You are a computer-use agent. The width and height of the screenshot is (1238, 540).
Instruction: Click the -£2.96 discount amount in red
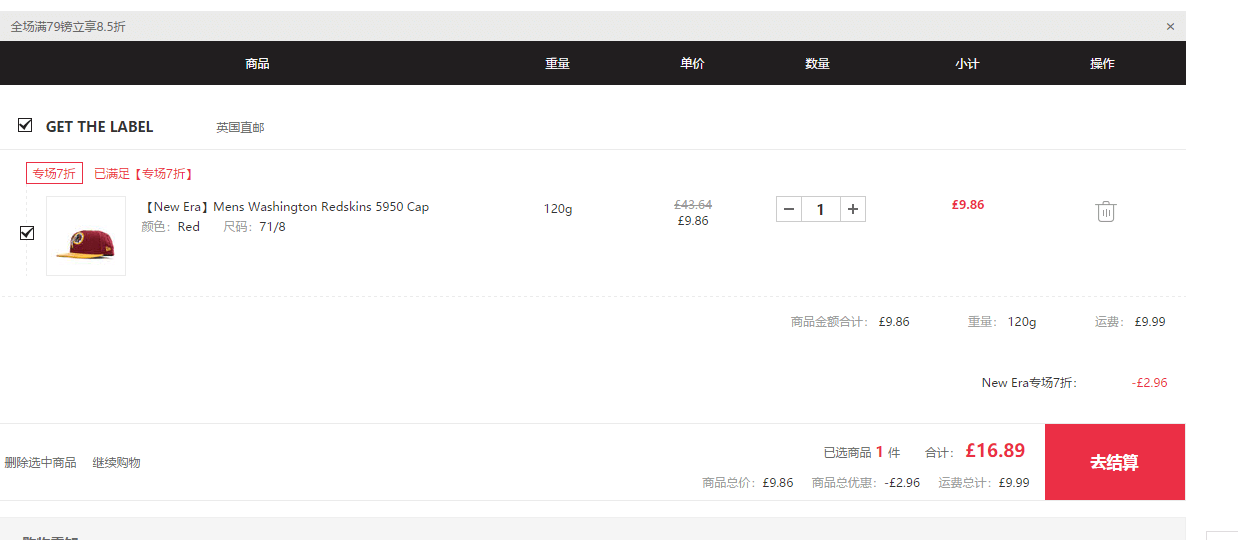point(1149,383)
